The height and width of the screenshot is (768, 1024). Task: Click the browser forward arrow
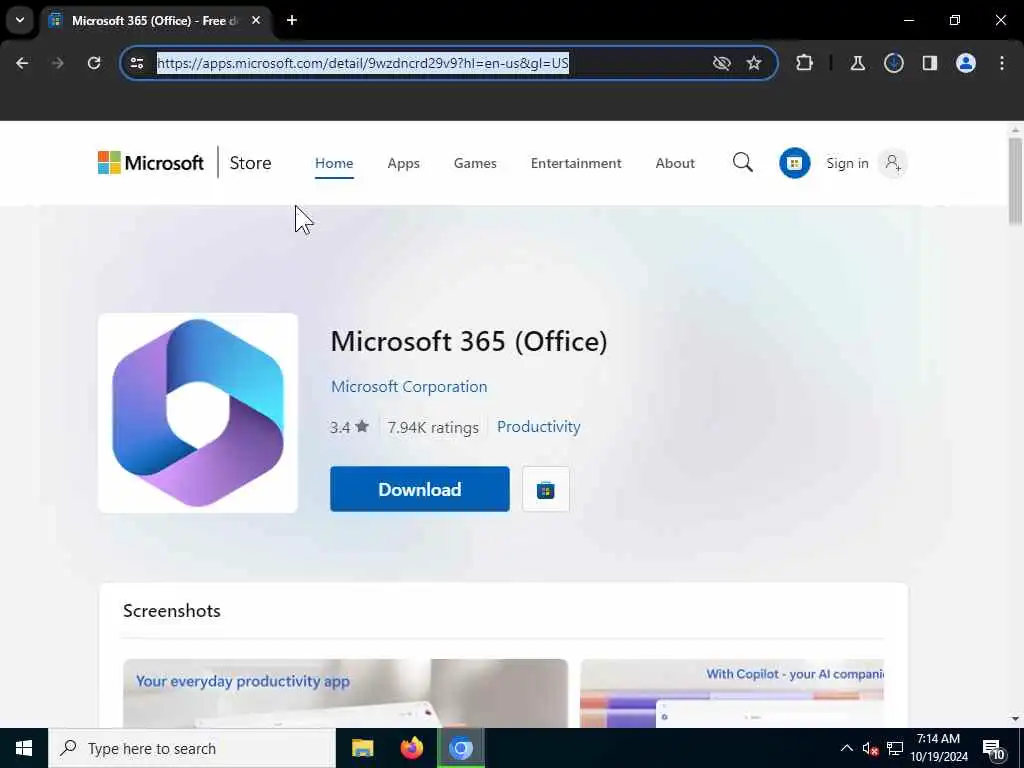click(x=57, y=63)
